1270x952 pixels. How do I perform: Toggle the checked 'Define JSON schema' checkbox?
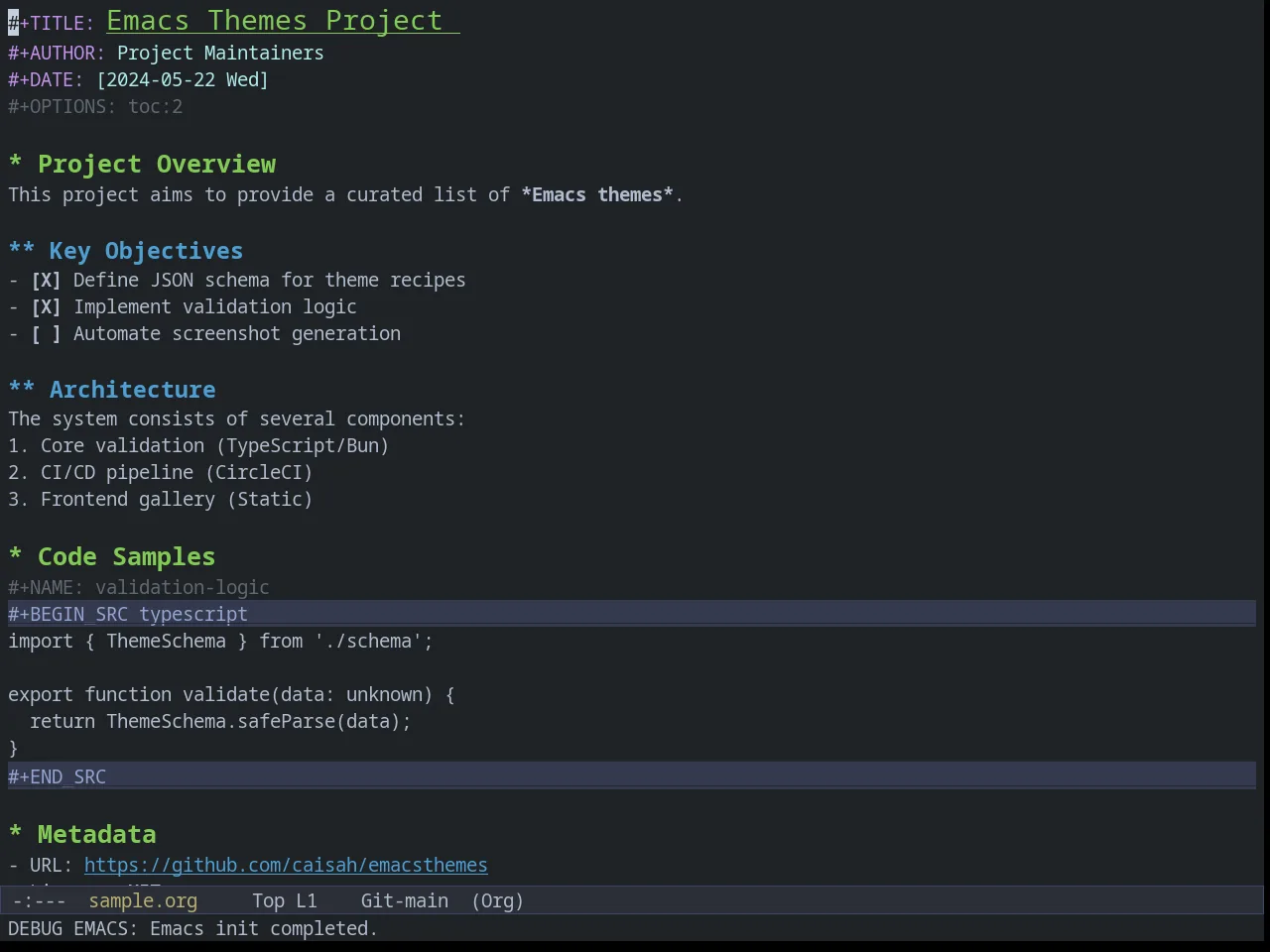[x=46, y=281]
